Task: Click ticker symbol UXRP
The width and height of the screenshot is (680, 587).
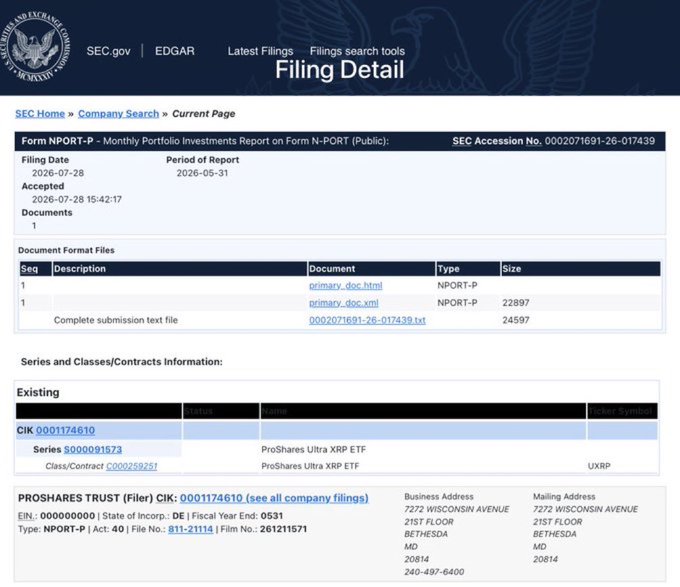Action: pyautogui.click(x=599, y=466)
